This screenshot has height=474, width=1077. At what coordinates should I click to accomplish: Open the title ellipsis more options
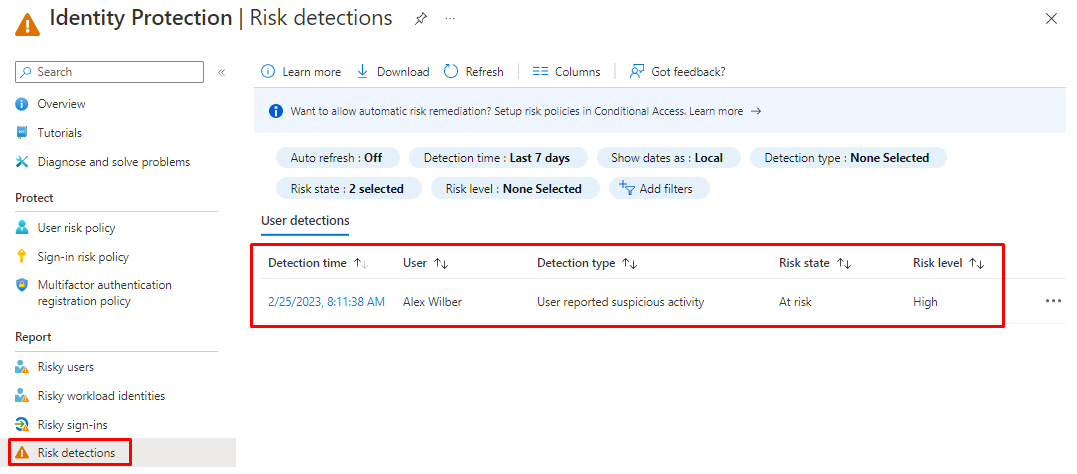[450, 19]
